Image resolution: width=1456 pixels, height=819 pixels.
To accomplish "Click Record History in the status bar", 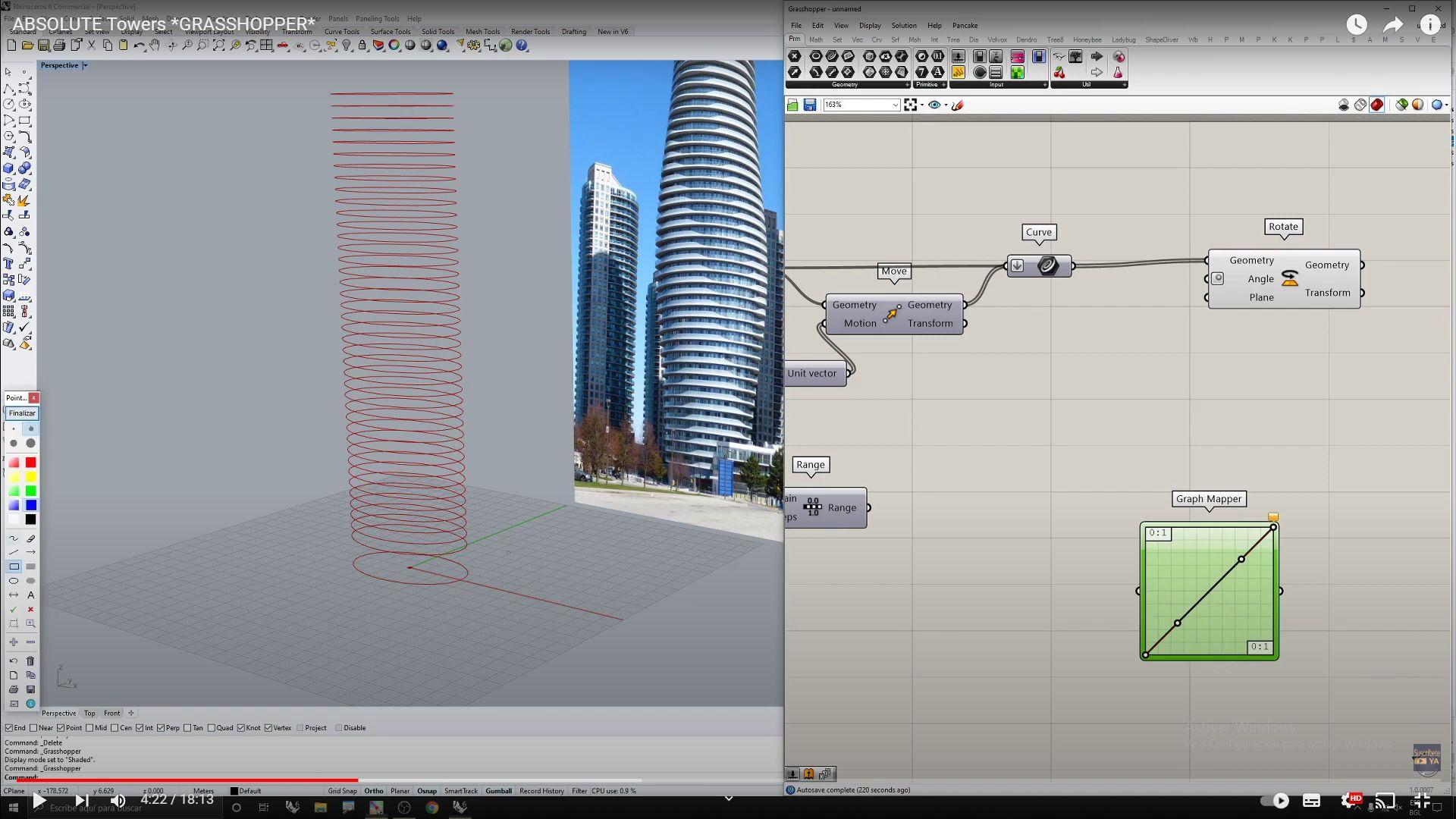I will [541, 791].
